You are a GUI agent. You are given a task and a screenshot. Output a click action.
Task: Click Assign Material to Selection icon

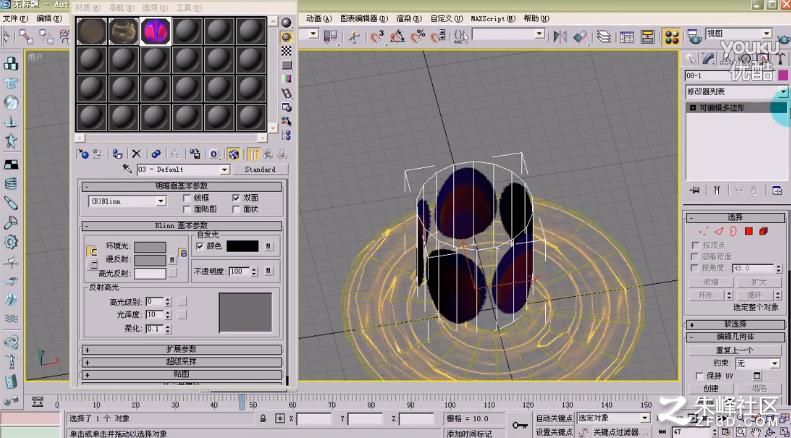(117, 154)
